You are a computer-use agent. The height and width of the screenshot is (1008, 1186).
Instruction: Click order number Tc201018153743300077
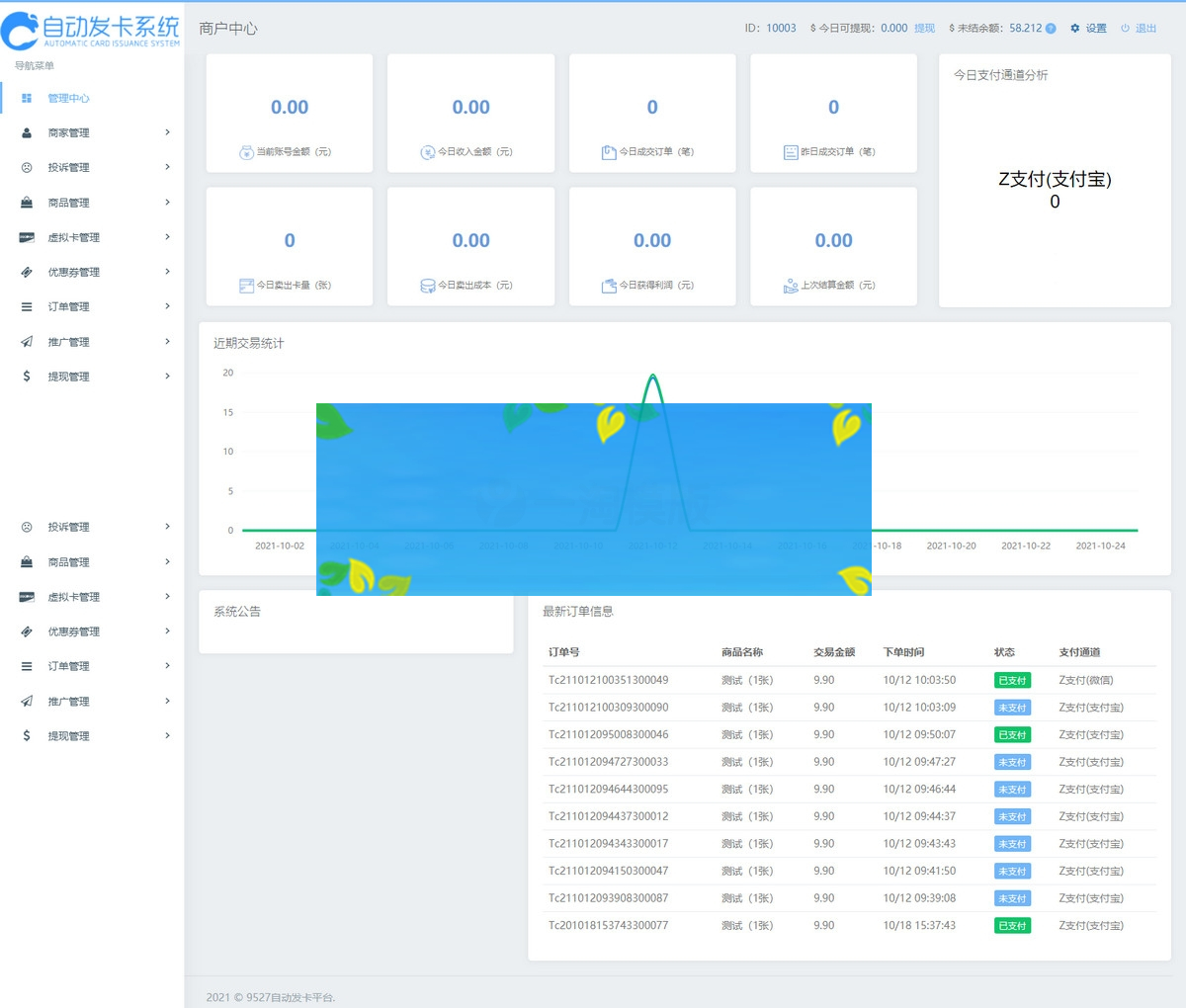[x=608, y=926]
